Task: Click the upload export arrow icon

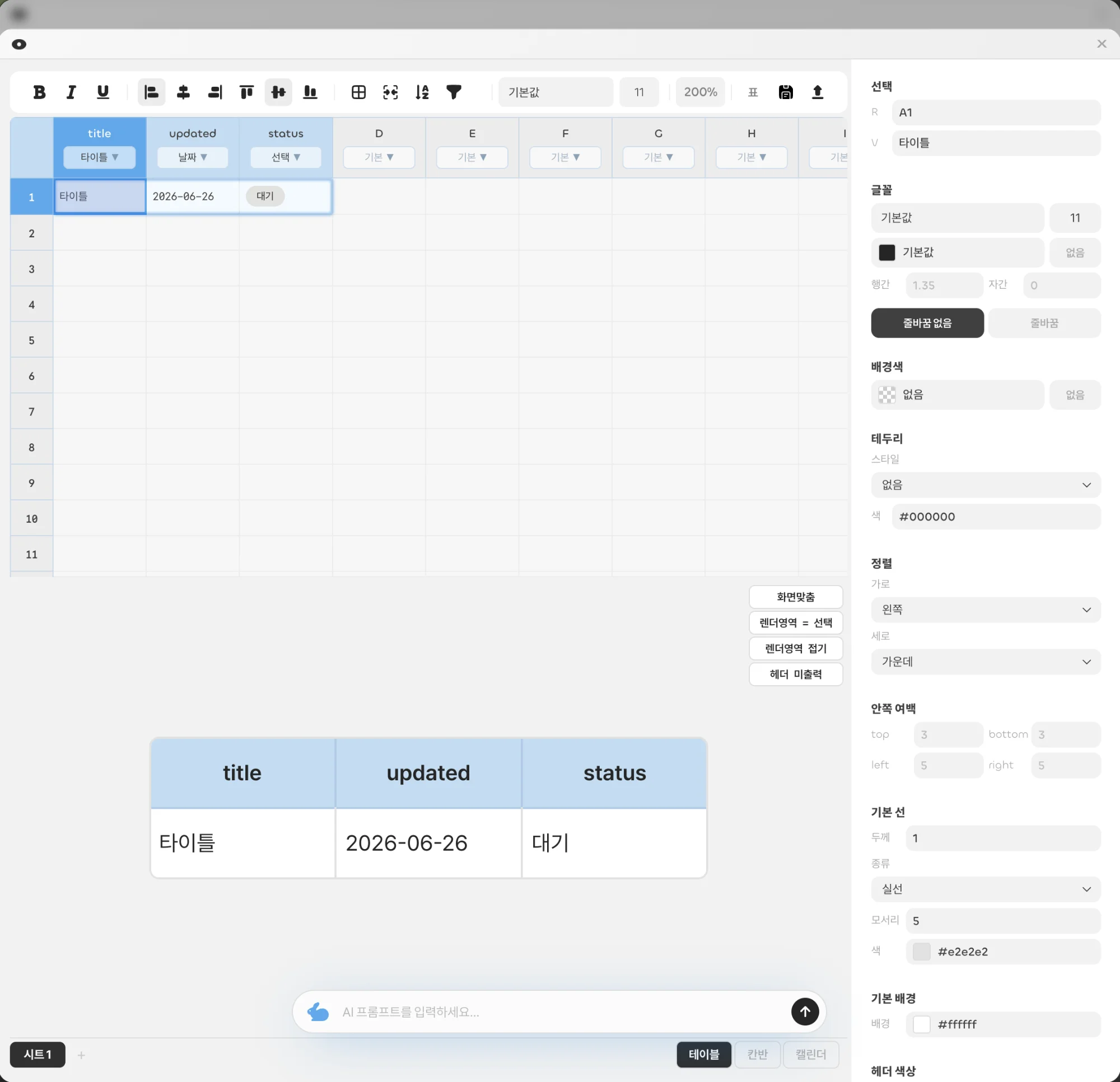Action: 818,92
